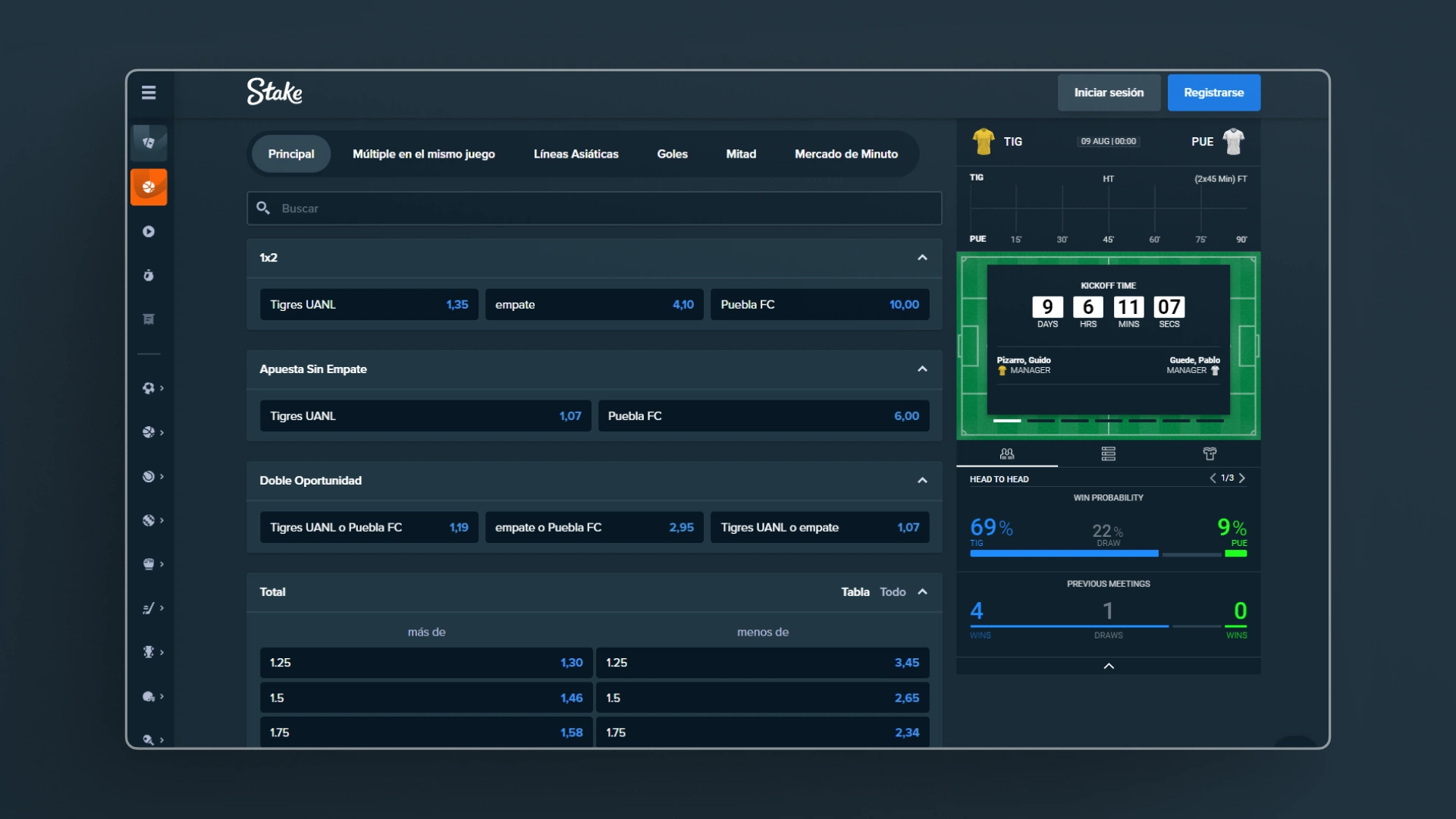
Task: Switch Total view to Todo
Action: (x=893, y=592)
